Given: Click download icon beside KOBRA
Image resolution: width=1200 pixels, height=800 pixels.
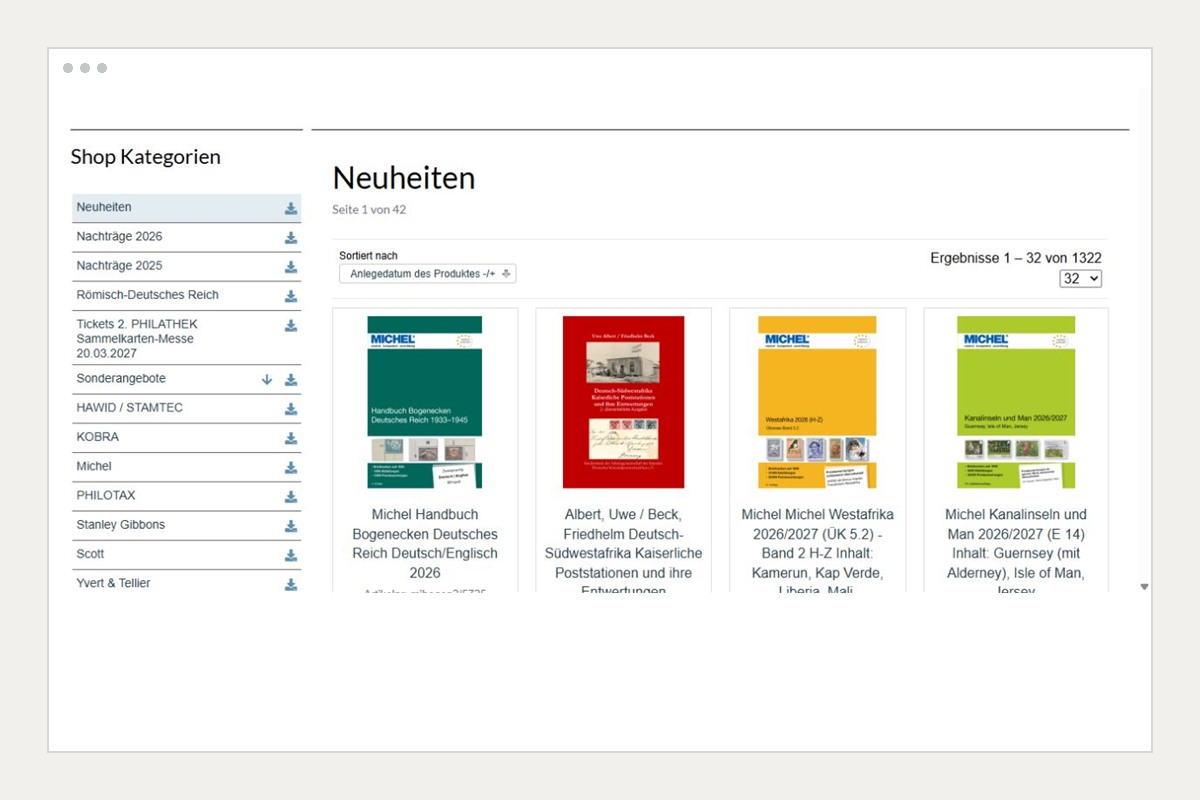Looking at the screenshot, I should [291, 438].
